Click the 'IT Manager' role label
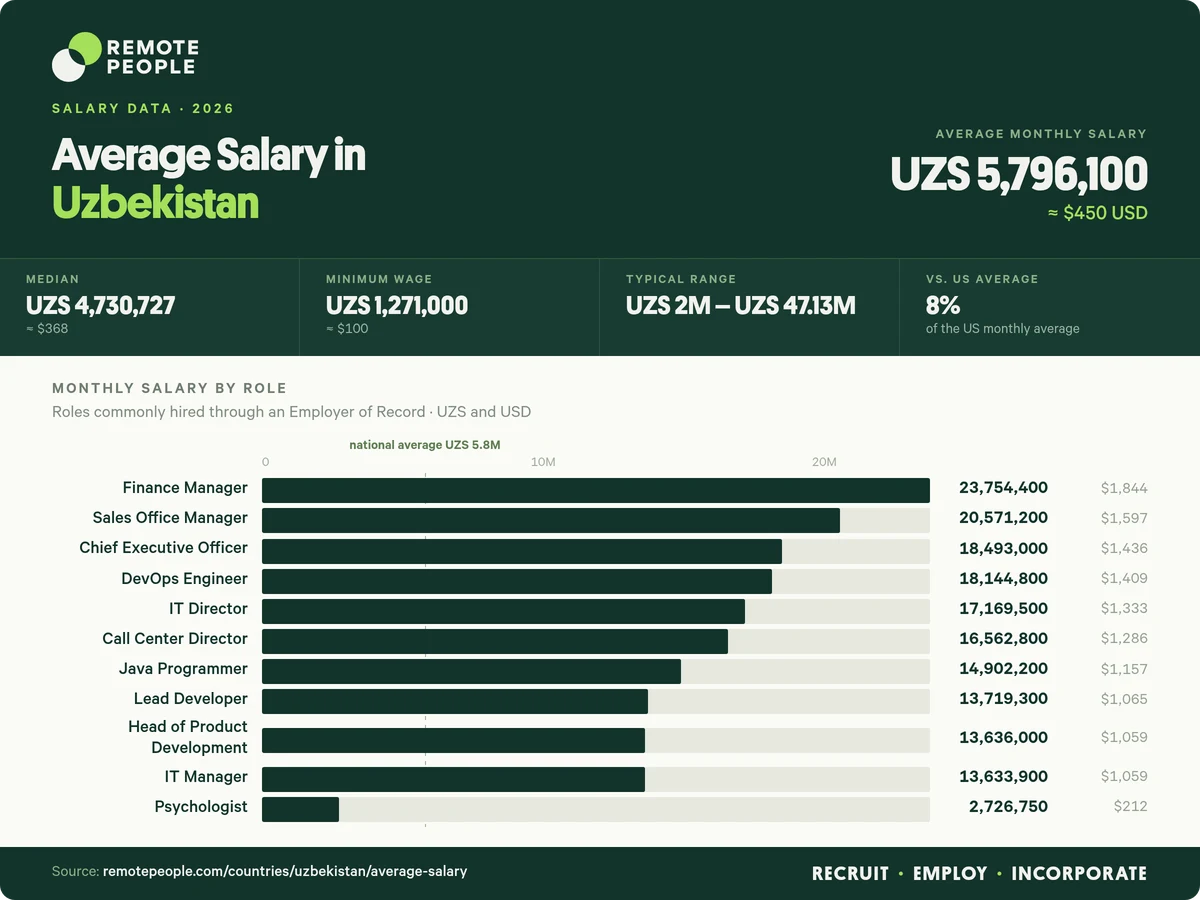This screenshot has width=1200, height=900. [x=206, y=777]
